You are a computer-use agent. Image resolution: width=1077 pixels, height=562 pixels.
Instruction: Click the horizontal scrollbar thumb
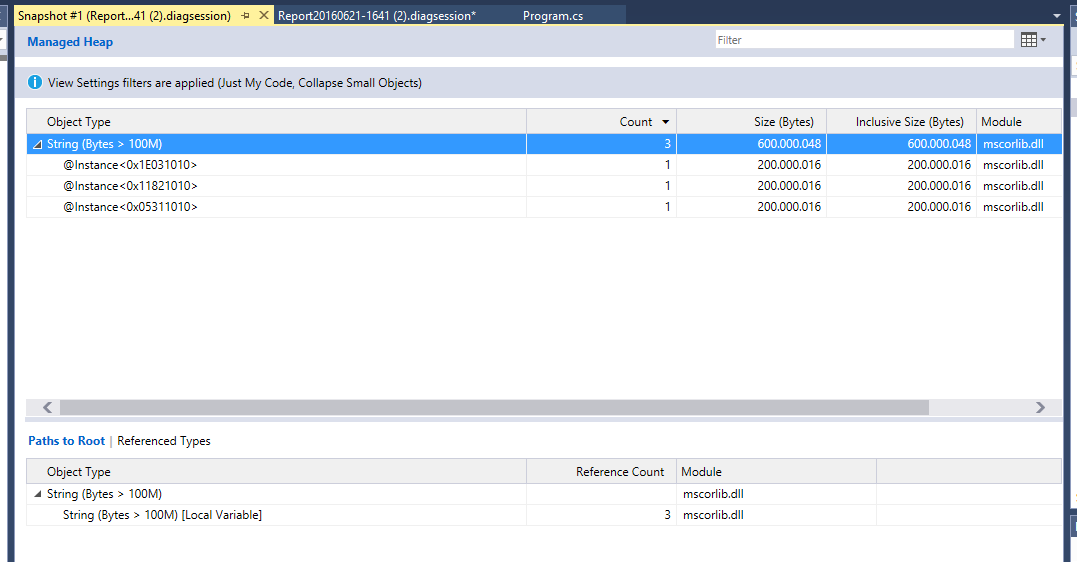pyautogui.click(x=494, y=407)
